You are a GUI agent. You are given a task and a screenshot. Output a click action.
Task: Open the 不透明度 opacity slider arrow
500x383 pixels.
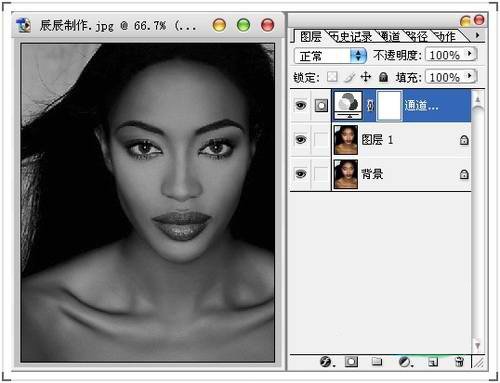(x=470, y=54)
